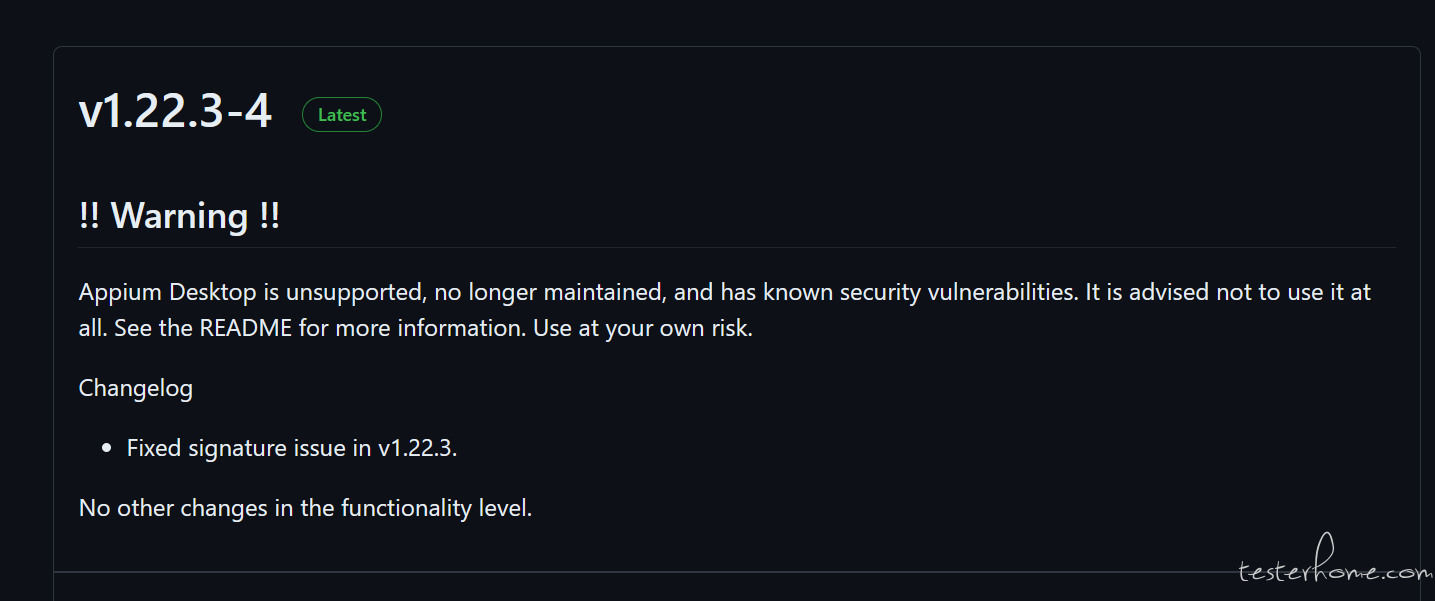Viewport: 1435px width, 601px height.
Task: Click the divider line below the Warning heading
Action: click(737, 247)
